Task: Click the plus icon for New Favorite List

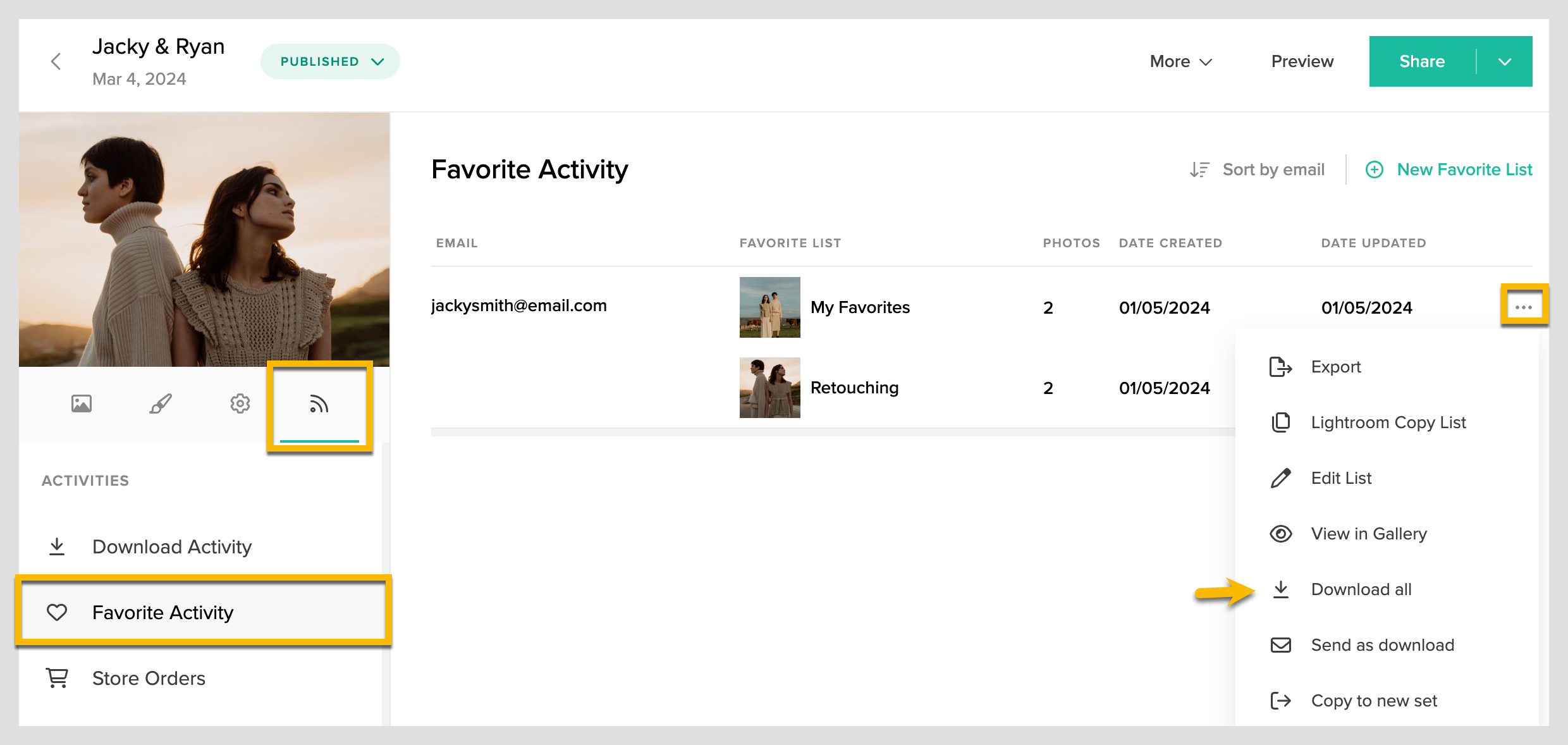Action: tap(1375, 169)
